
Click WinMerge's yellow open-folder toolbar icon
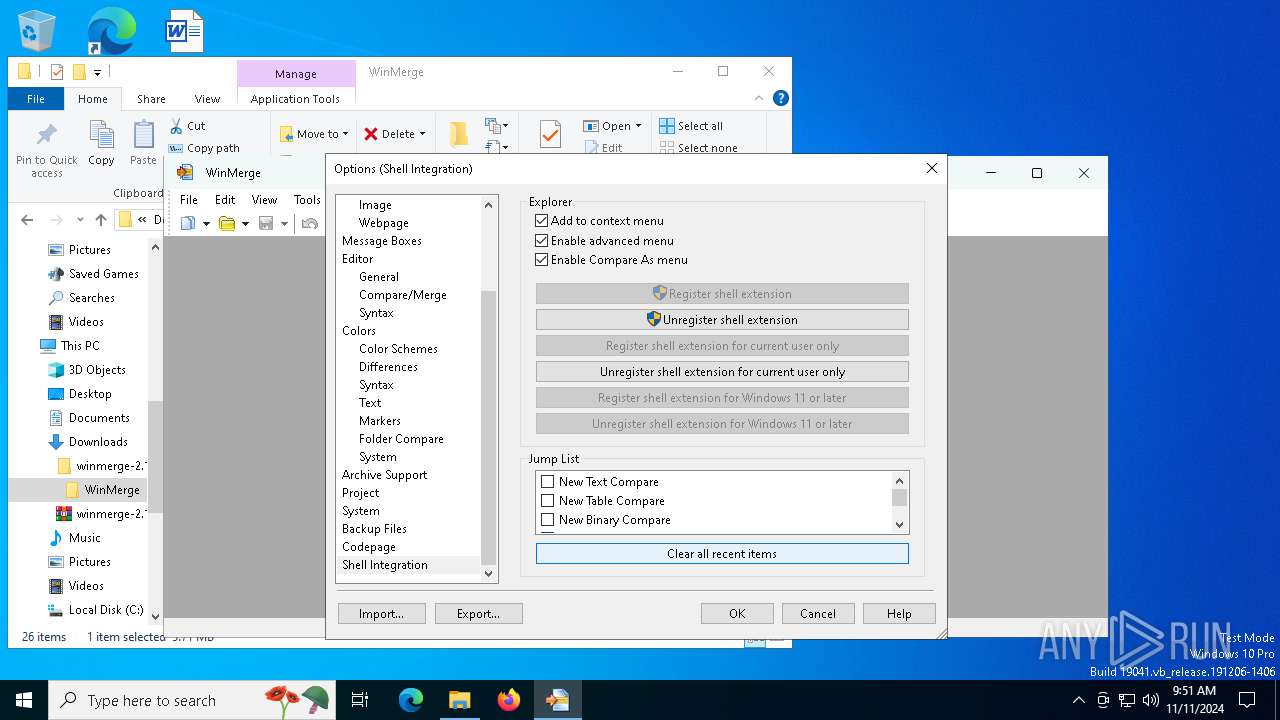click(x=227, y=223)
